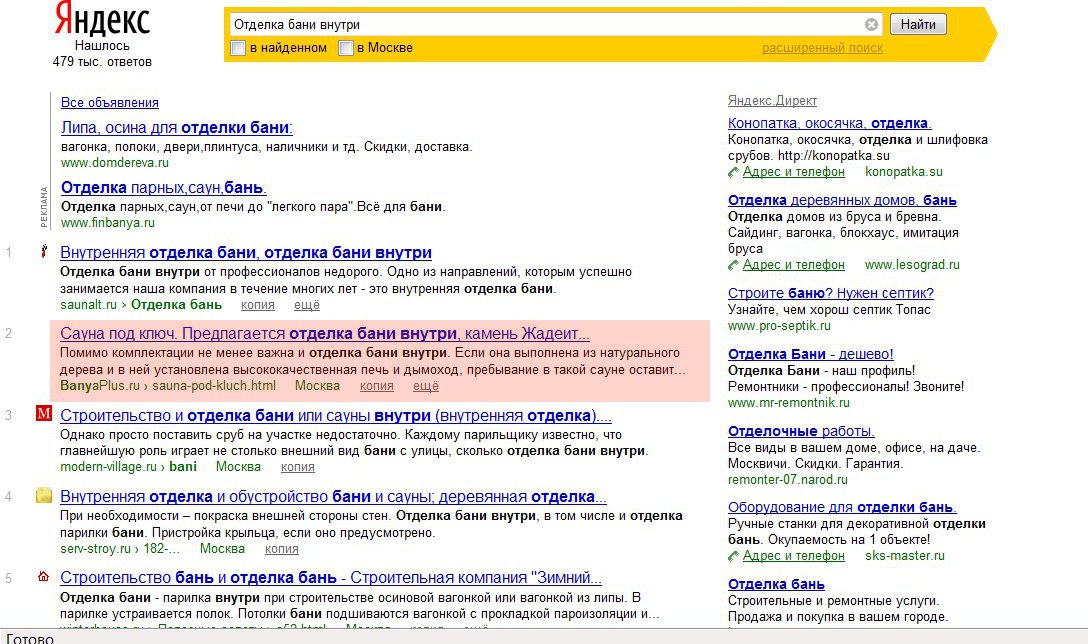Click the Яндекс logo

coord(102,19)
